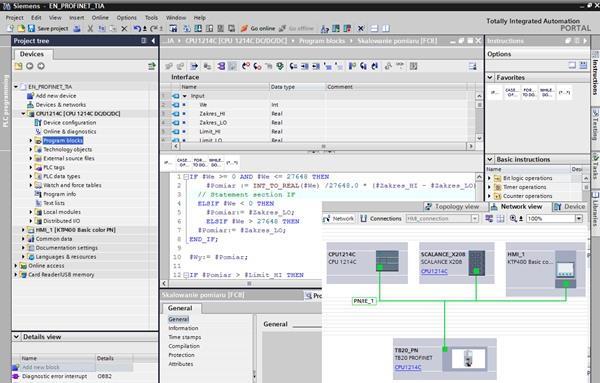
Task: Select Protection in General properties list
Action: 182,355
